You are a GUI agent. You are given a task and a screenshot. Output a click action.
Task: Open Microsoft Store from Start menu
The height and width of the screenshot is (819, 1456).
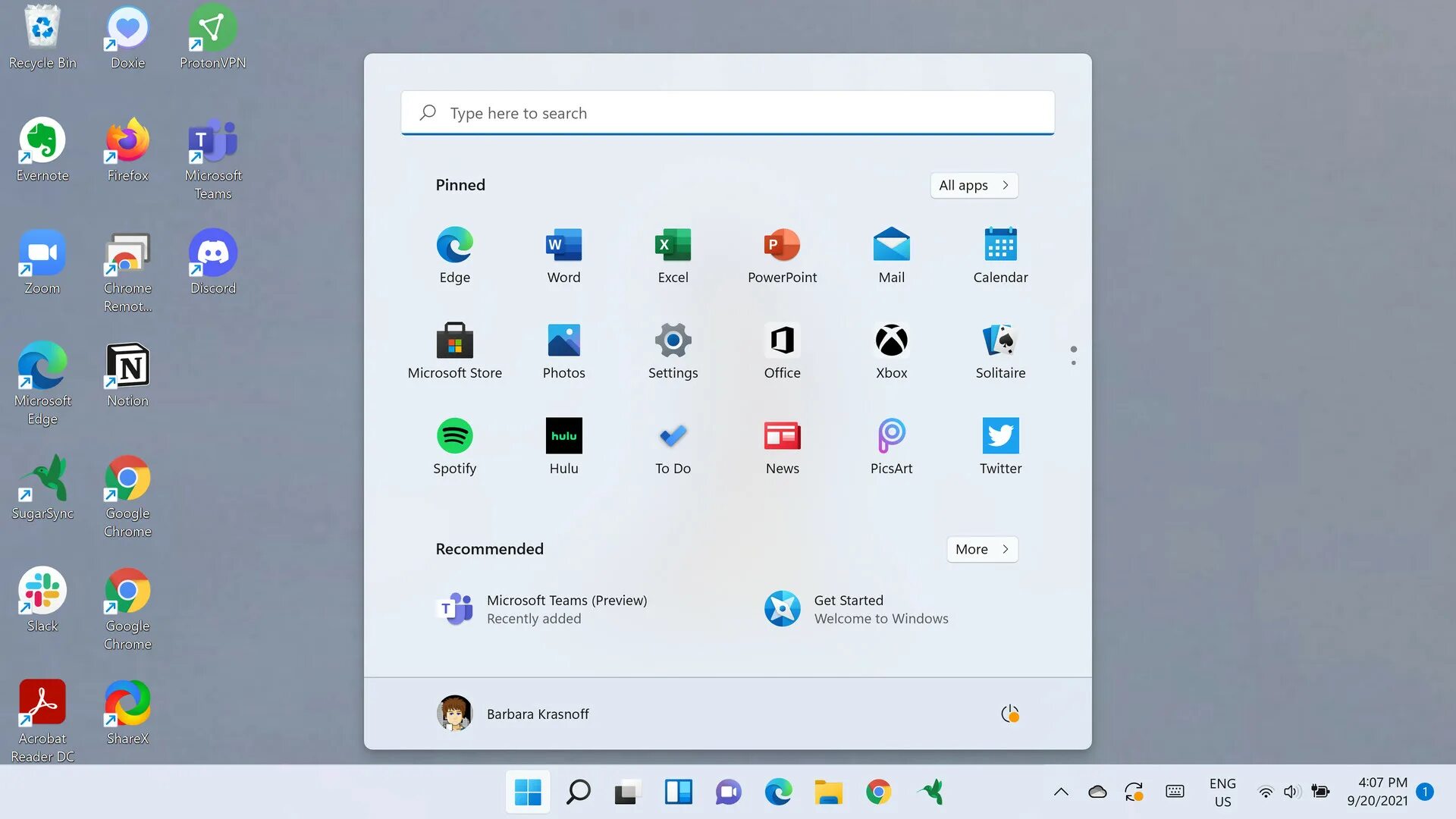pos(454,340)
